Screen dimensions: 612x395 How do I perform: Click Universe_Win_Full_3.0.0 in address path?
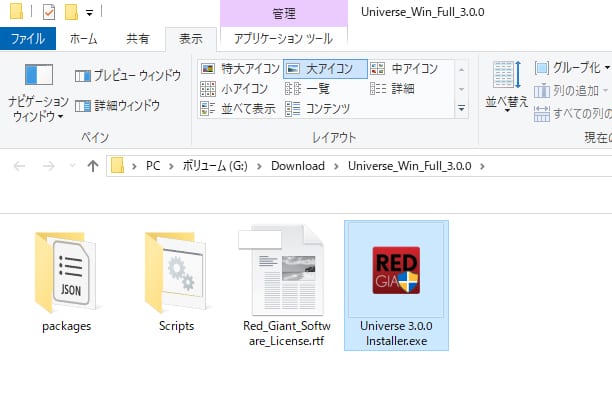(x=409, y=166)
